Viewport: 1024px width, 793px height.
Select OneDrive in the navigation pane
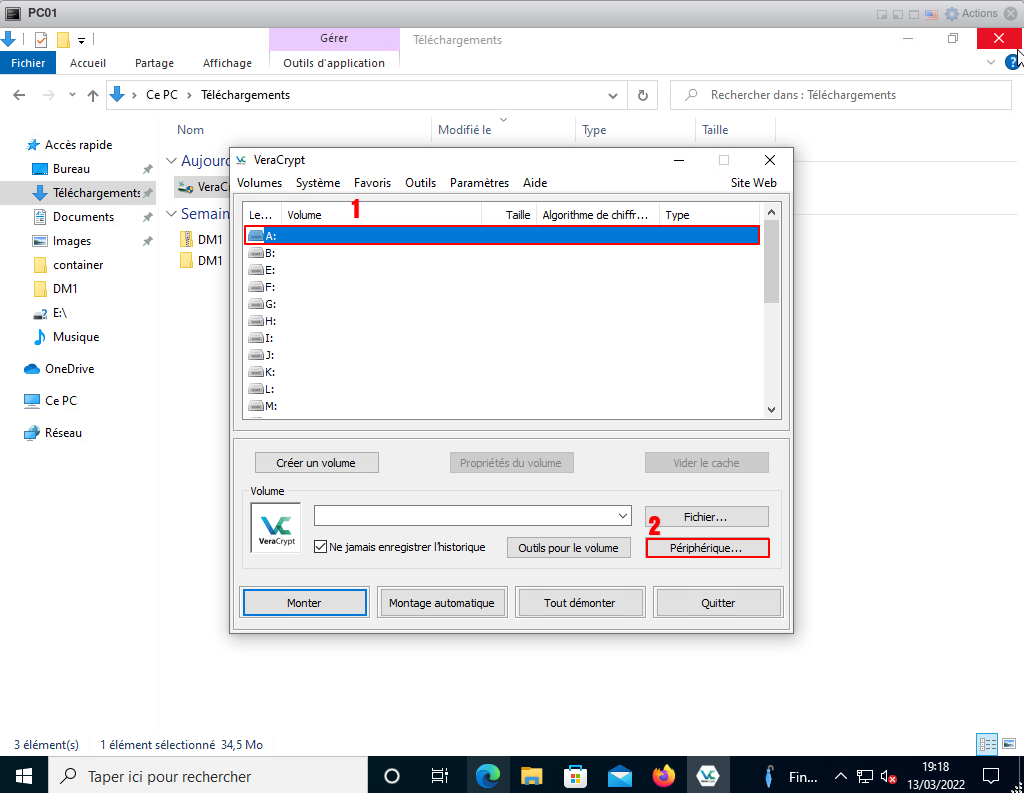pyautogui.click(x=69, y=369)
